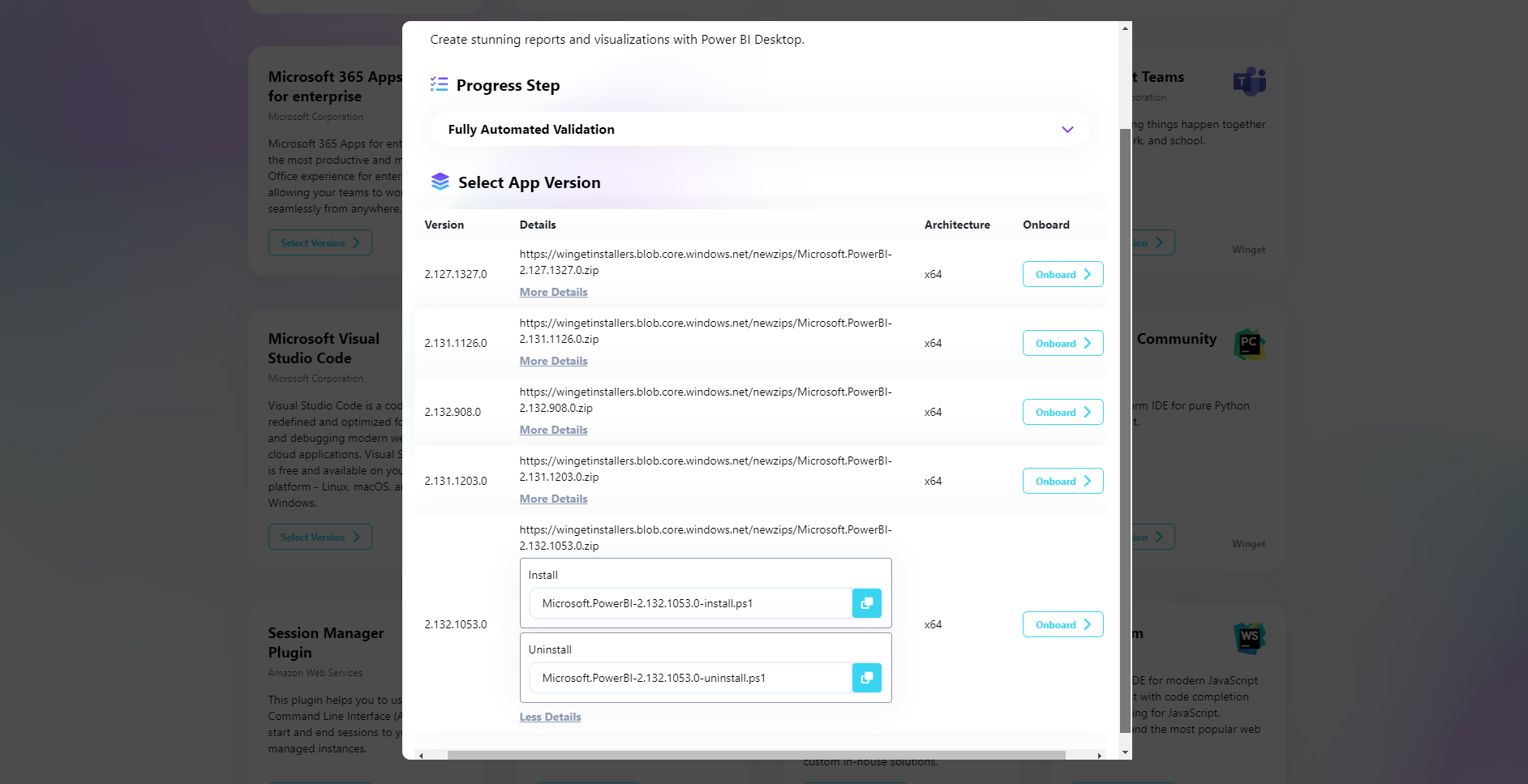Onboard Power BI version 2.132.1053.0

point(1062,624)
